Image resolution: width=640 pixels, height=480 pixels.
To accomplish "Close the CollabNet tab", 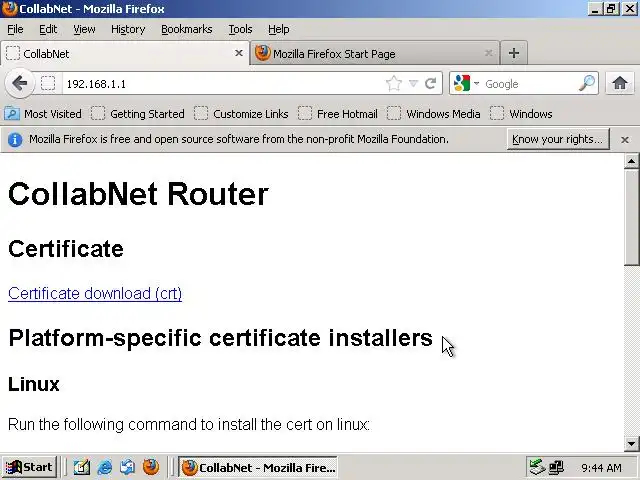I will pyautogui.click(x=239, y=53).
